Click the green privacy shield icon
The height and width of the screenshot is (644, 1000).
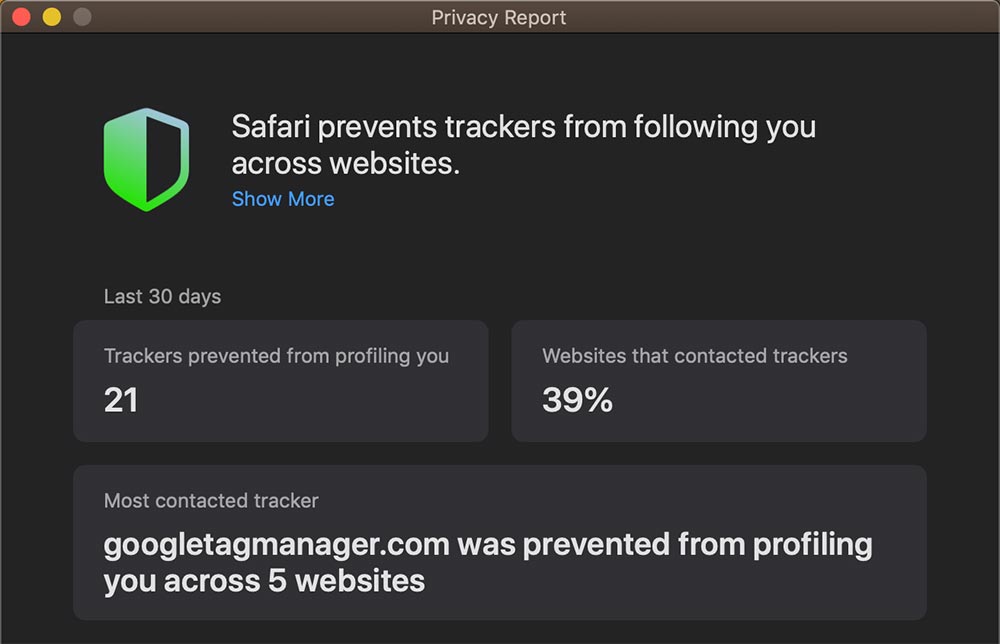(146, 159)
